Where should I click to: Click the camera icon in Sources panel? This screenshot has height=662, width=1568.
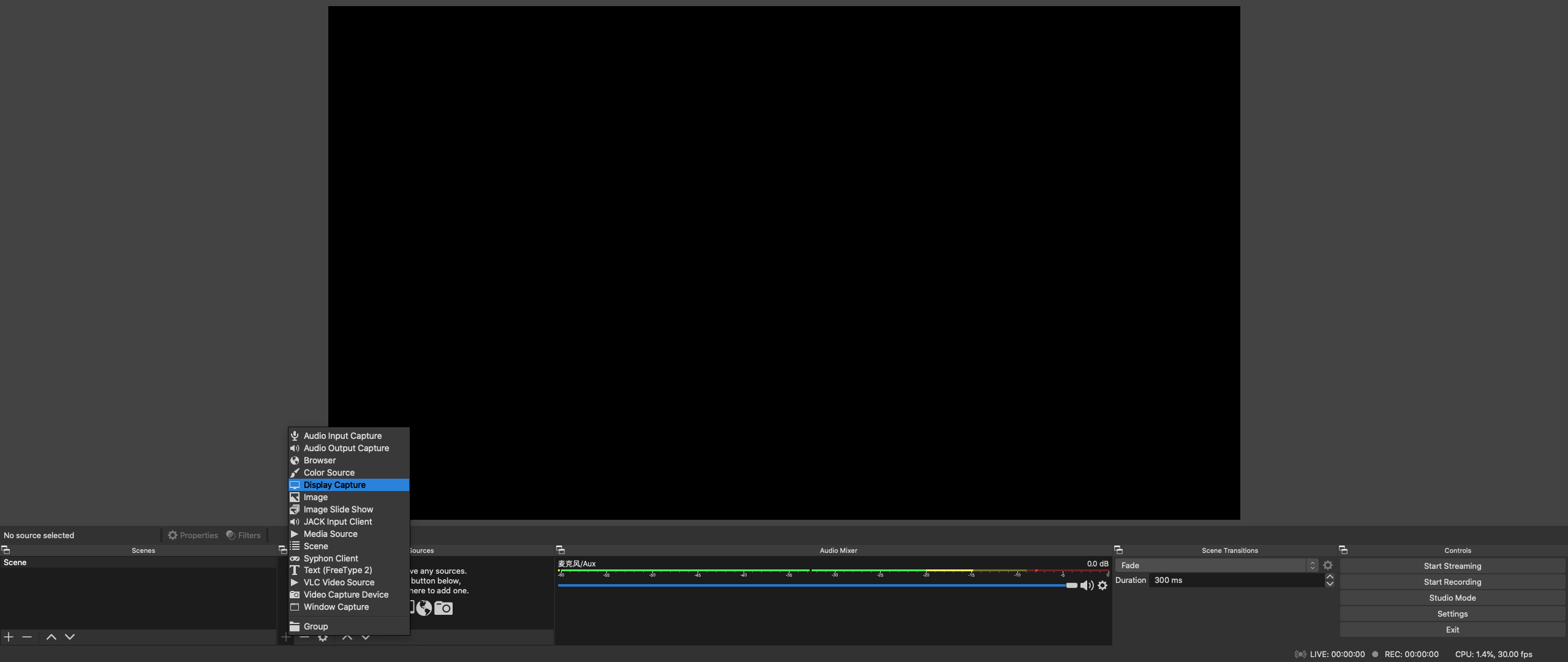coord(443,608)
